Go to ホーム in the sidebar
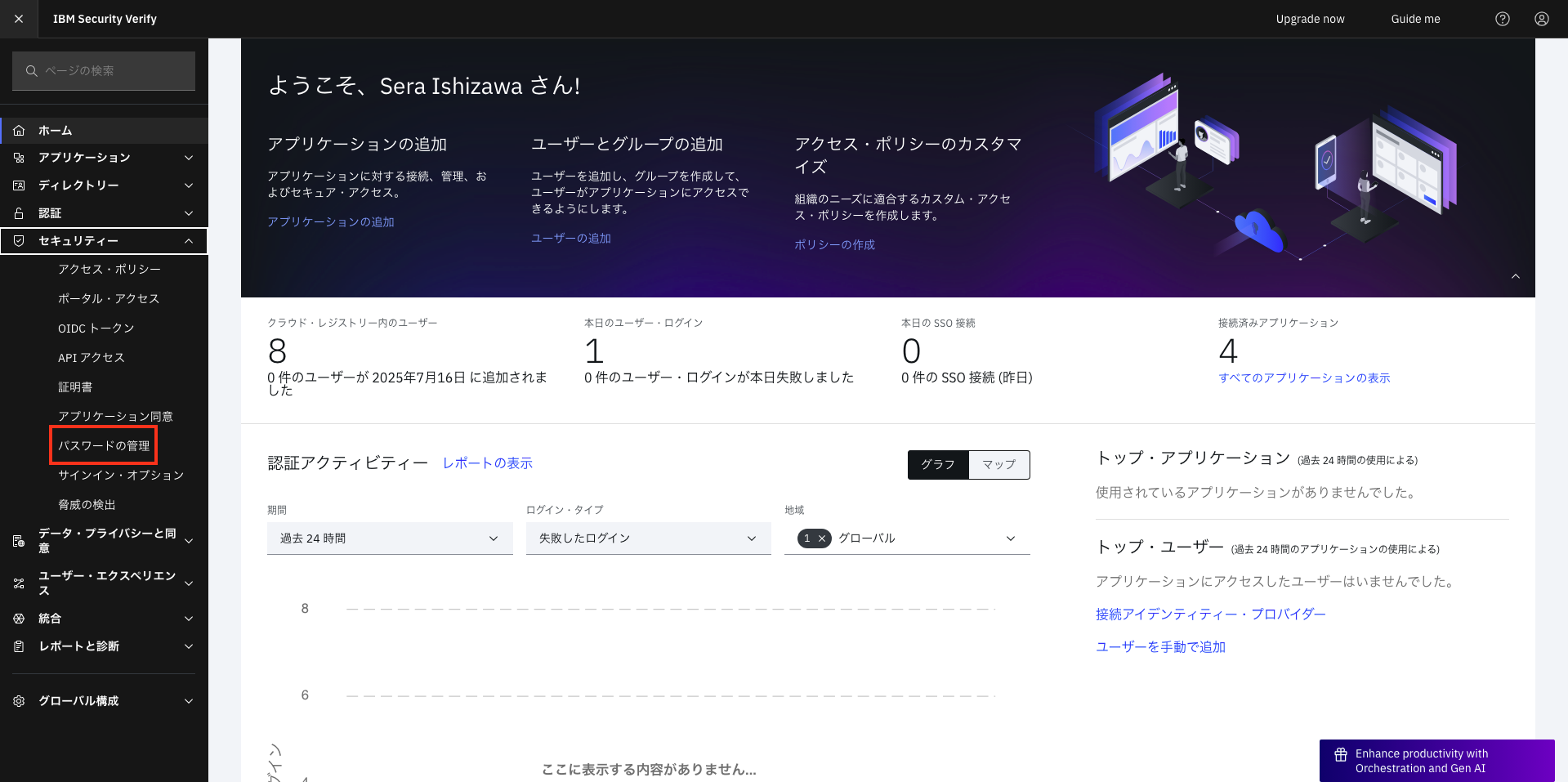 pos(104,131)
